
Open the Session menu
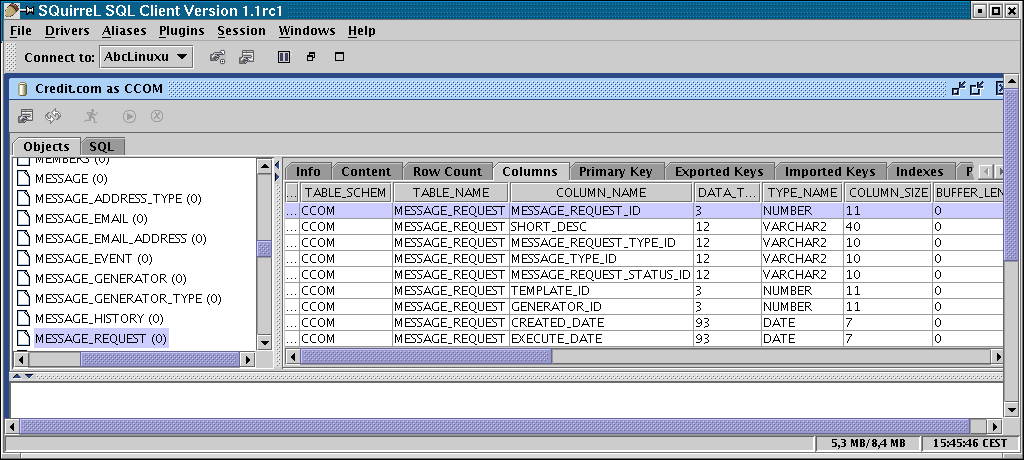click(241, 31)
